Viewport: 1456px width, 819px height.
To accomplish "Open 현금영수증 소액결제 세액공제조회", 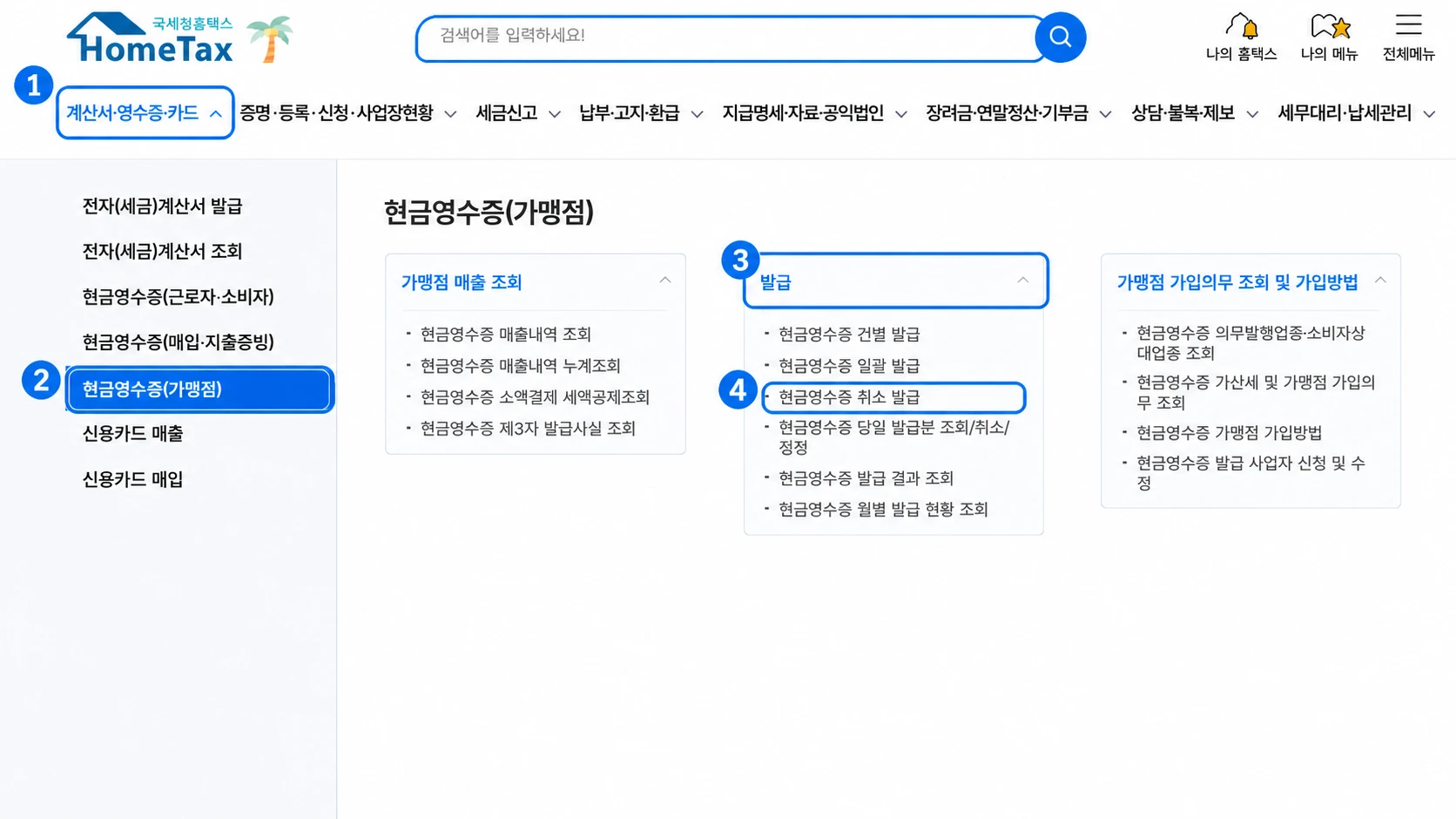I will coord(535,397).
